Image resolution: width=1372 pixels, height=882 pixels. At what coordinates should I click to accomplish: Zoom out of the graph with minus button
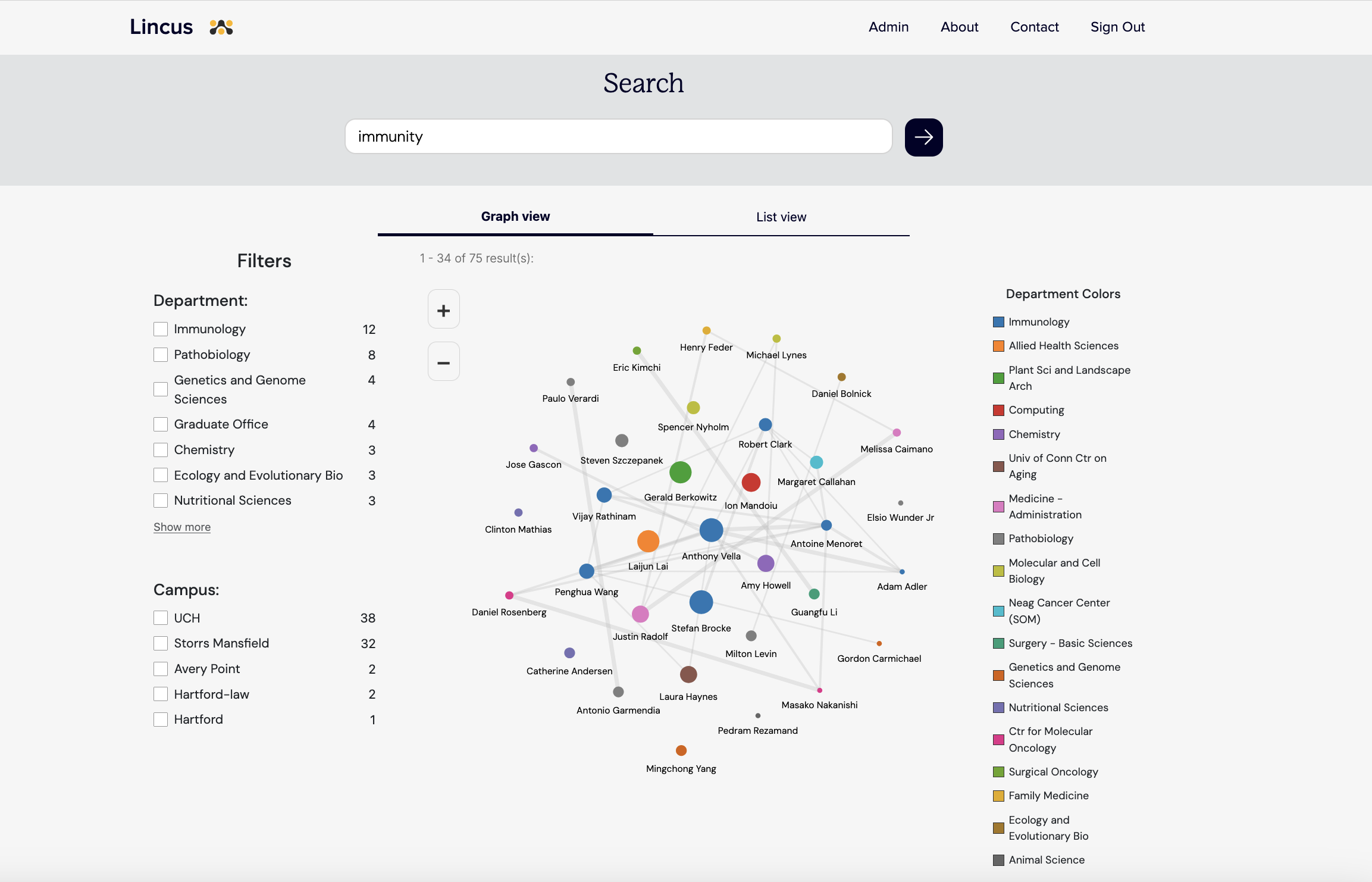(443, 361)
